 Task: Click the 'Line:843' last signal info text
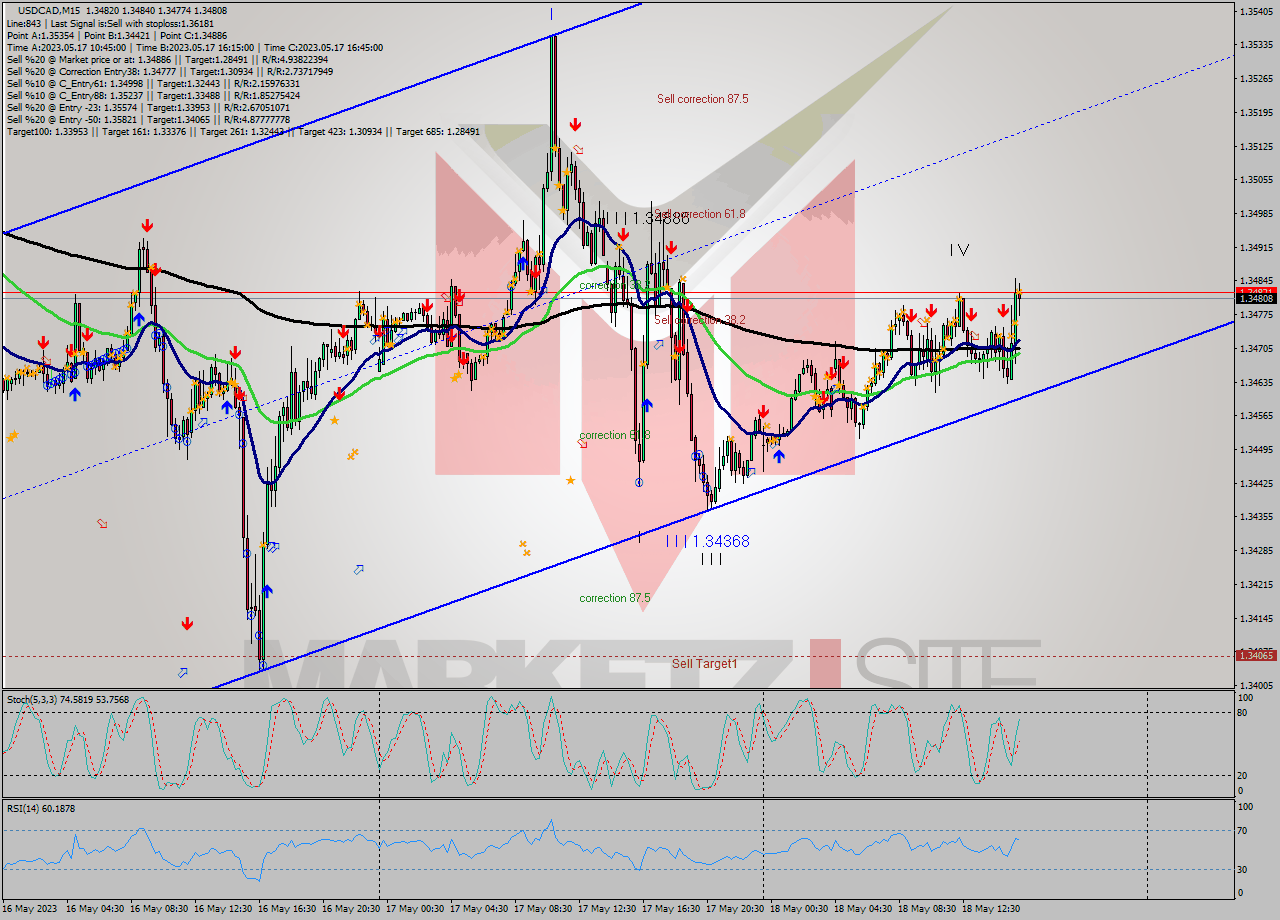tap(110, 23)
